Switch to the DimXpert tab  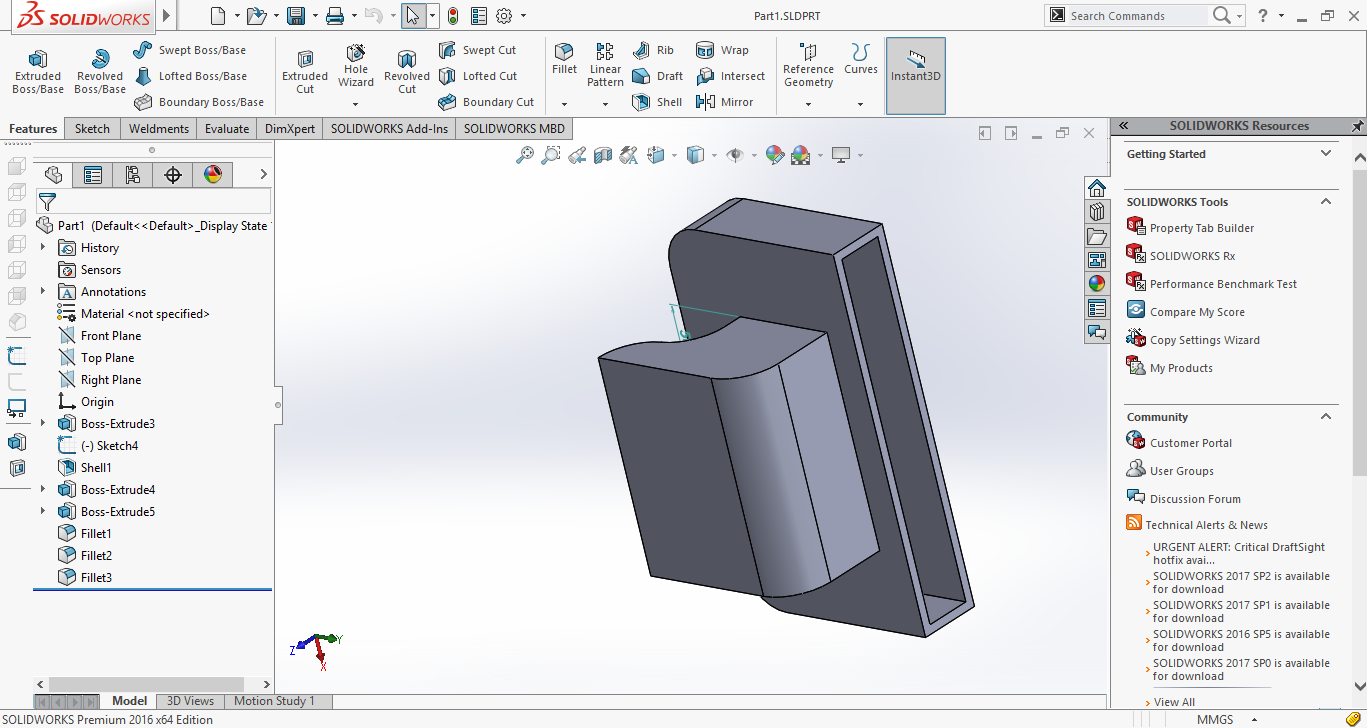[290, 129]
